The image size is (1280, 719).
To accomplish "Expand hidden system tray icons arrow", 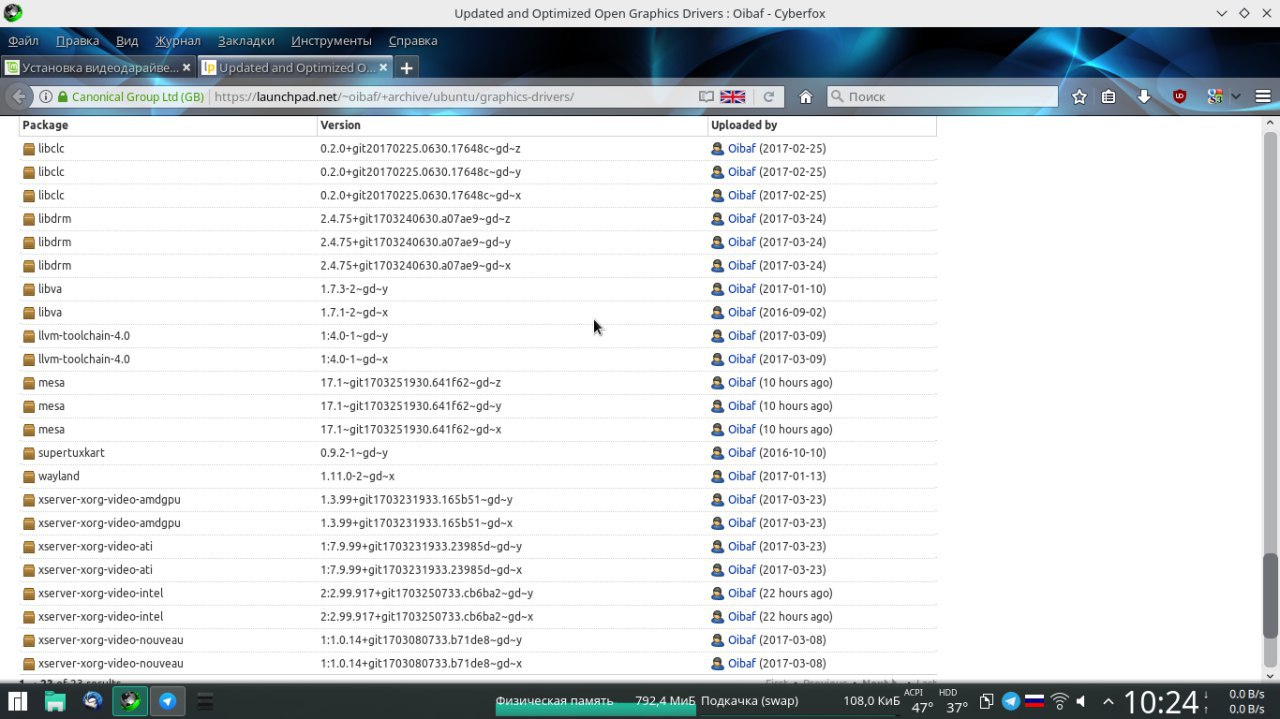I will [x=1108, y=701].
